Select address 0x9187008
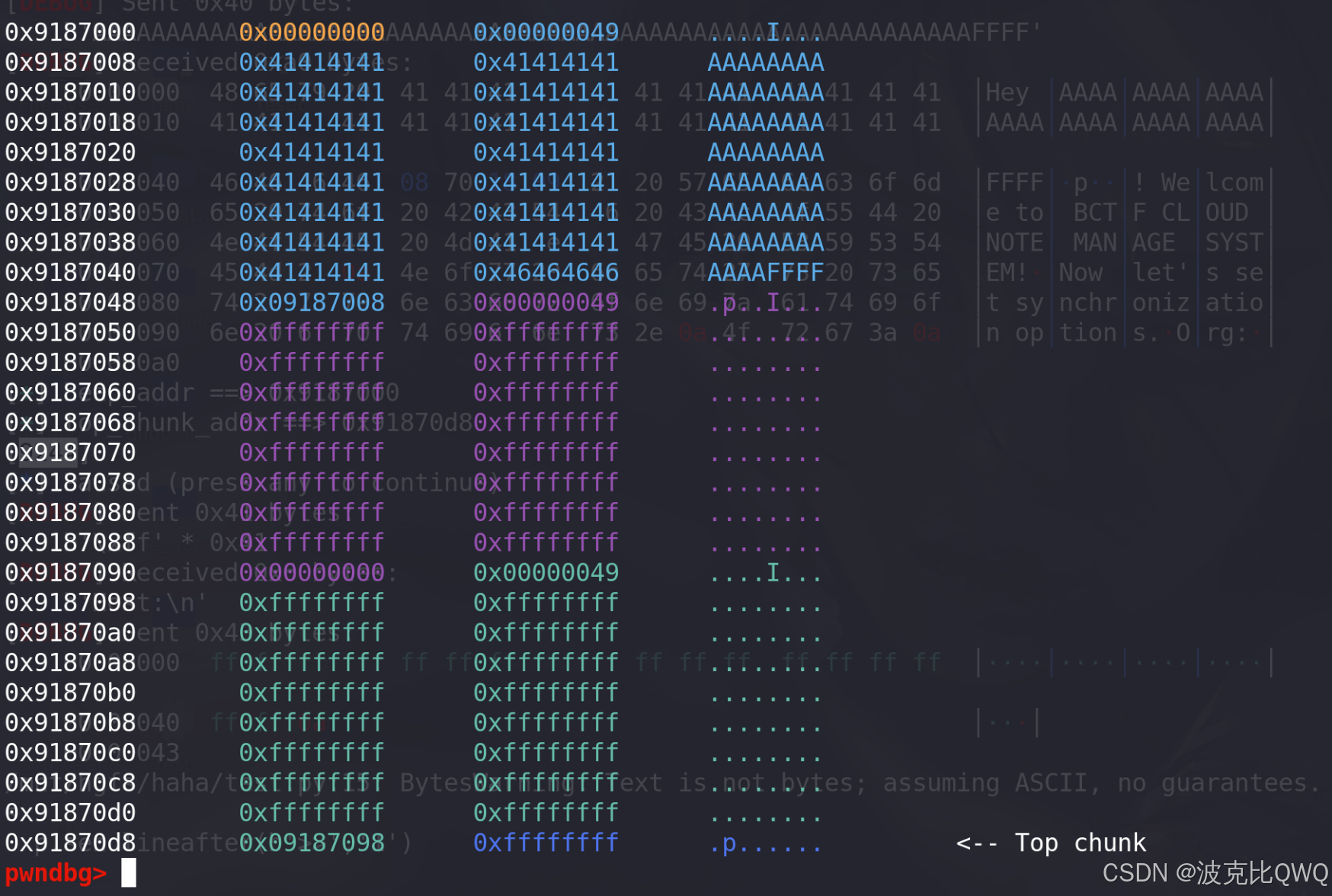Screen dimensions: 1332x896 coord(70,62)
